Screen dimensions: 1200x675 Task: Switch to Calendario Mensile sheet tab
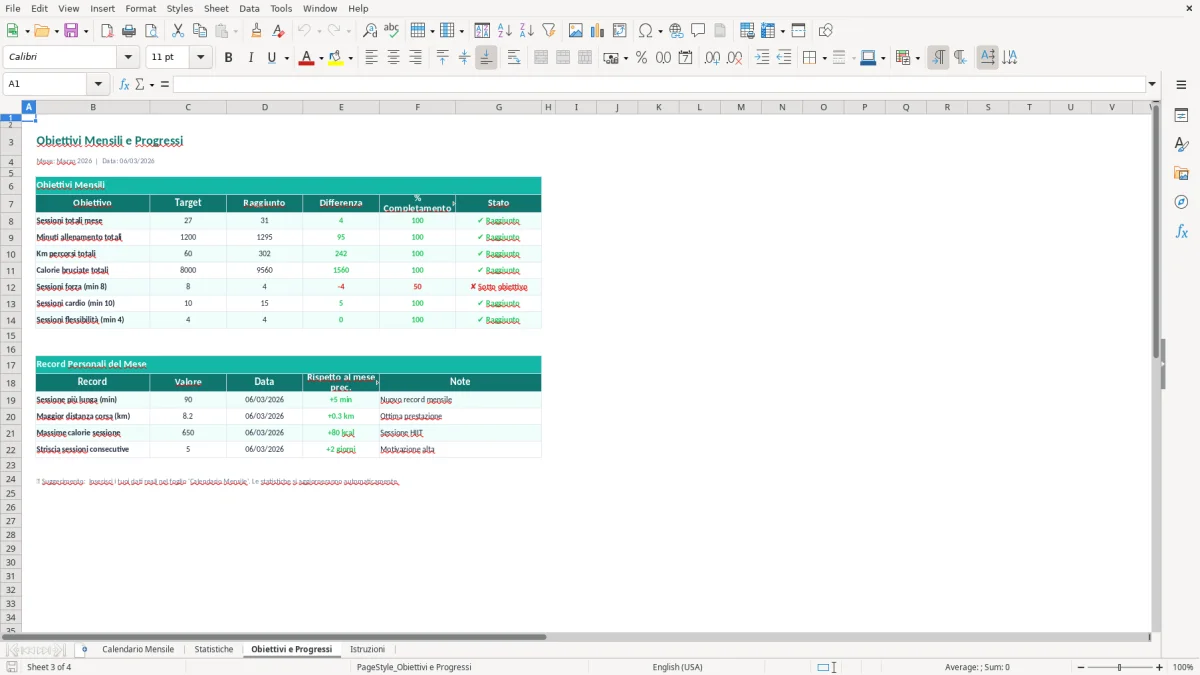click(x=138, y=650)
